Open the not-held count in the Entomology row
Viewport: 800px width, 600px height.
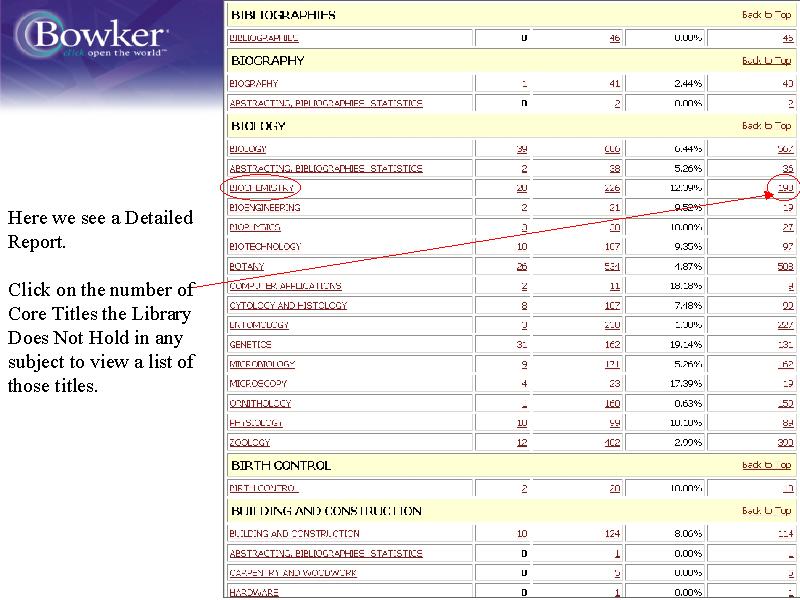(785, 325)
